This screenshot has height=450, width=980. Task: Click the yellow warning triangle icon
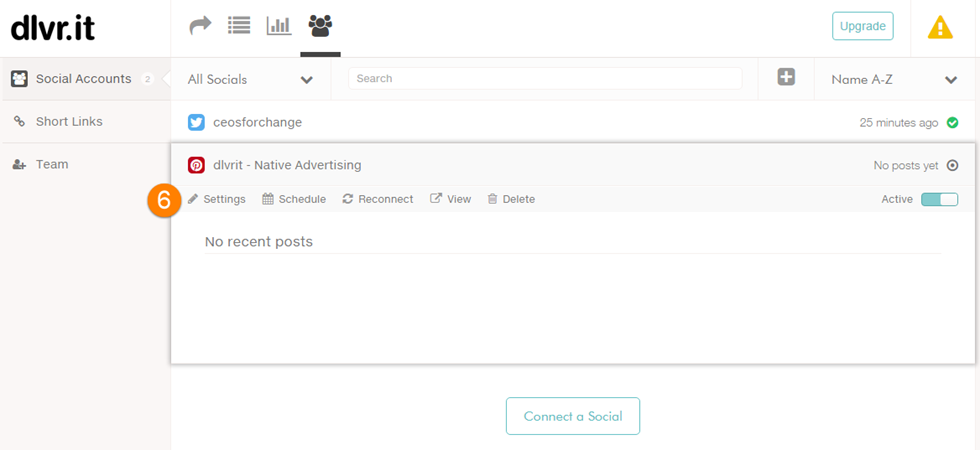point(940,27)
